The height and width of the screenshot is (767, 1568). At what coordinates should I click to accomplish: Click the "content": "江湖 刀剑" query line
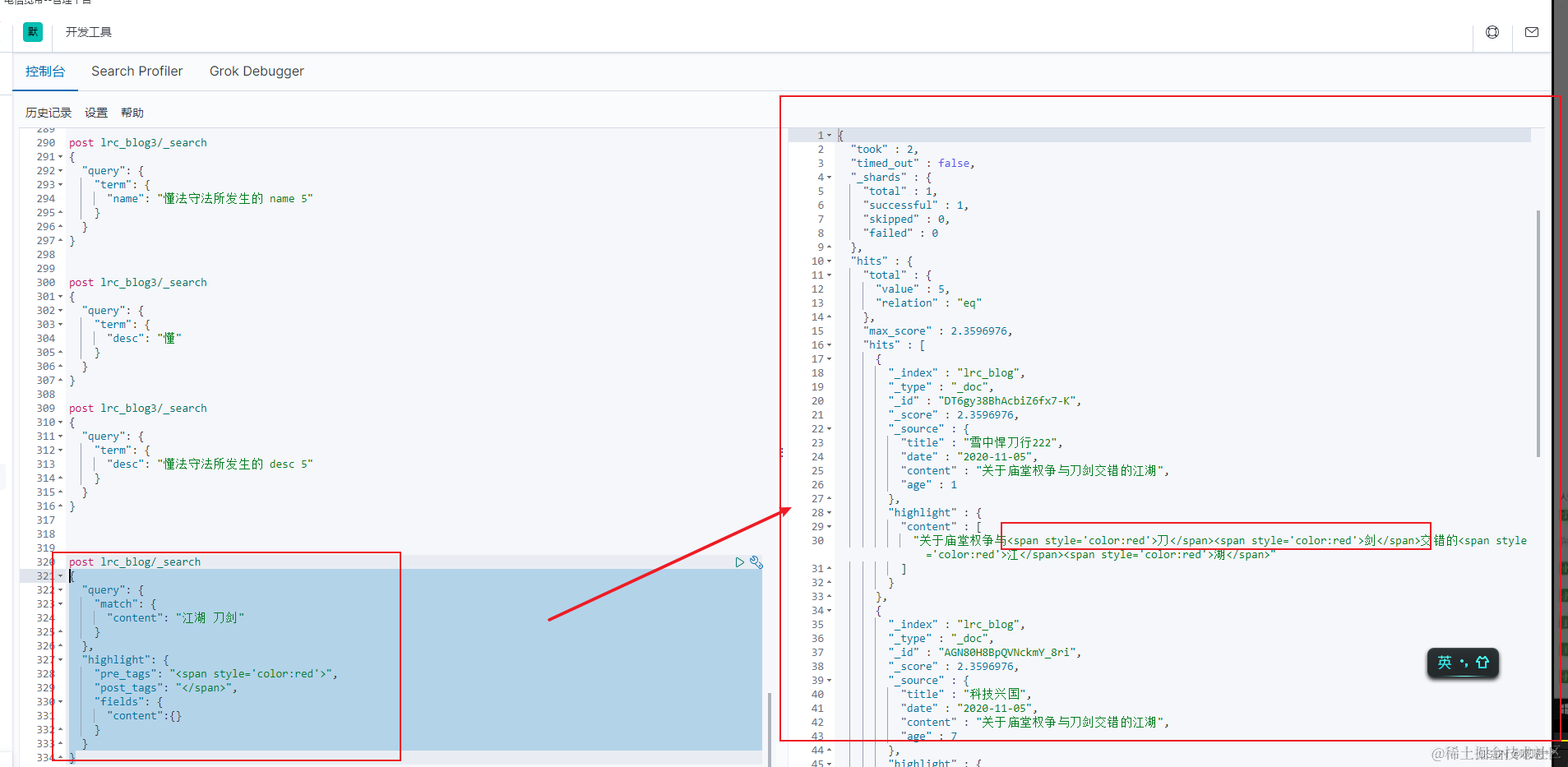176,618
